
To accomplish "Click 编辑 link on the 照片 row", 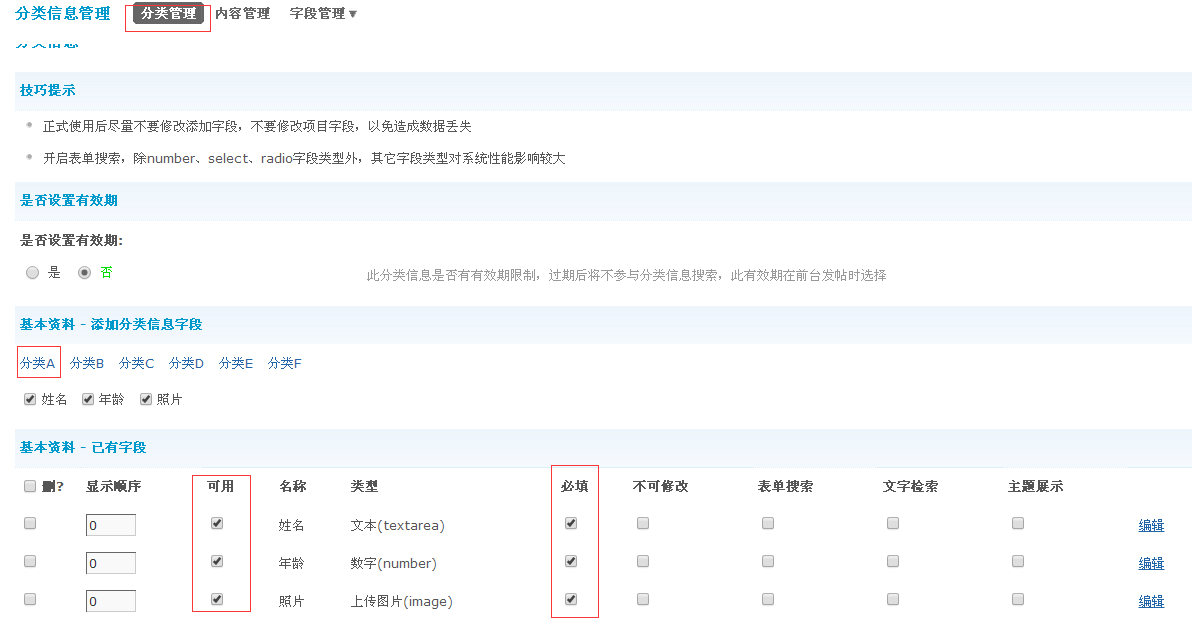I will pos(1151,599).
